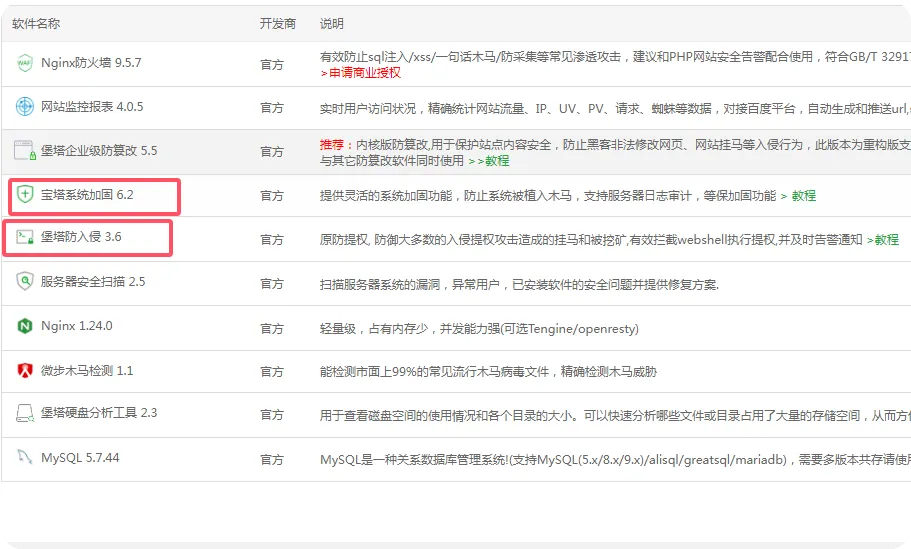Select software name 网站监控报表 4.0.5
The height and width of the screenshot is (549, 911).
pos(92,107)
